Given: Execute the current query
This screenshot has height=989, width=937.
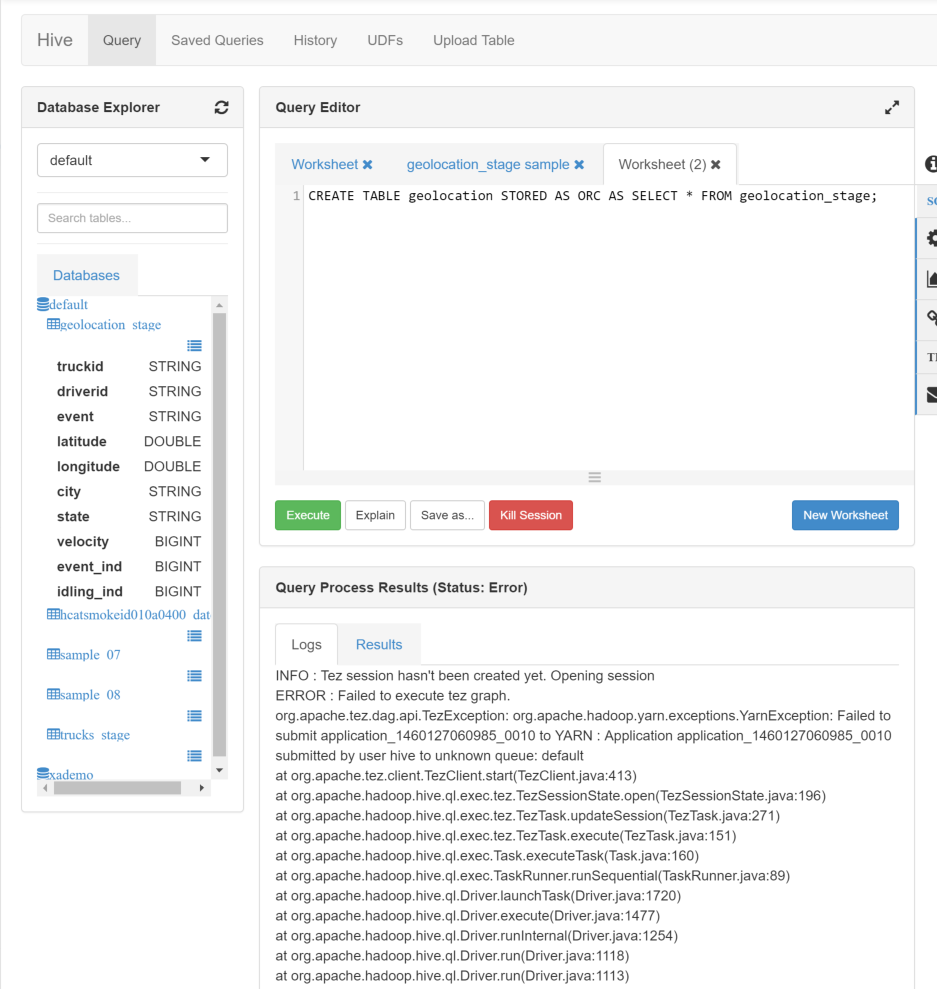Looking at the screenshot, I should point(307,515).
